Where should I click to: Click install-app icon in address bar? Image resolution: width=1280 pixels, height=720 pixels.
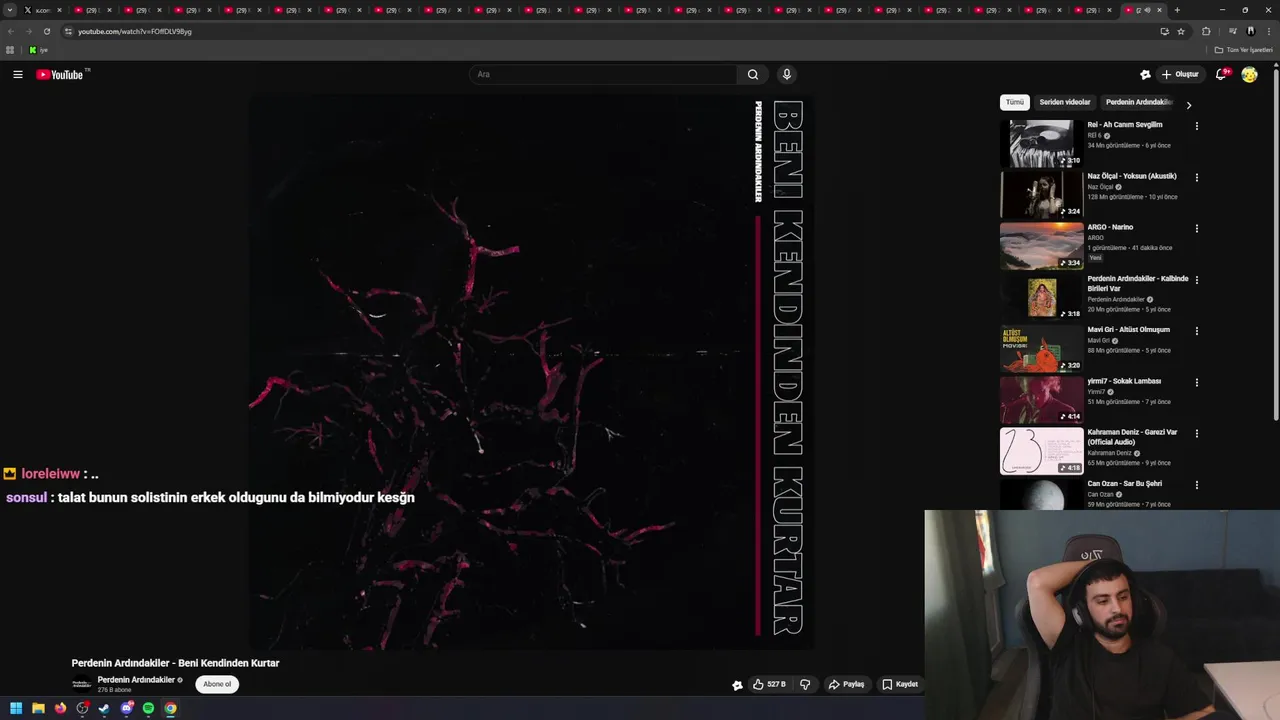pyautogui.click(x=1164, y=31)
